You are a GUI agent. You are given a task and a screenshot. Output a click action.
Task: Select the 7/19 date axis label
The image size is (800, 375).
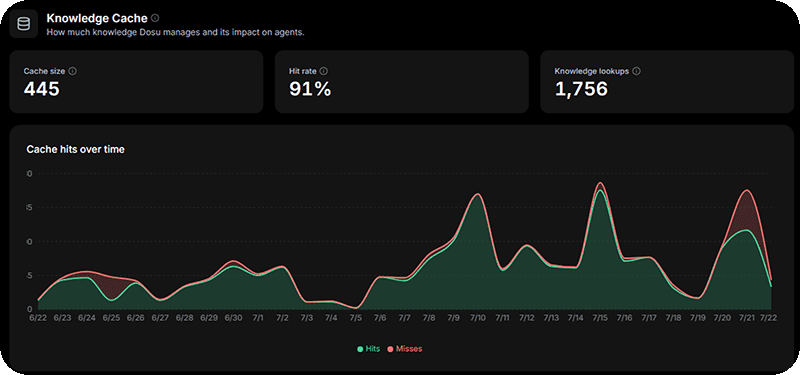pos(698,318)
